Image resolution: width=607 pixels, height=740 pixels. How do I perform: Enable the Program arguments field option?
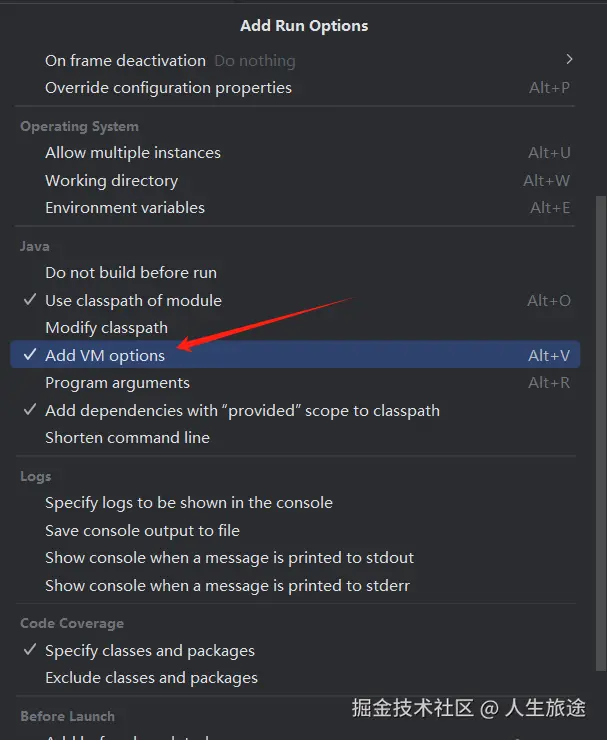click(x=117, y=383)
